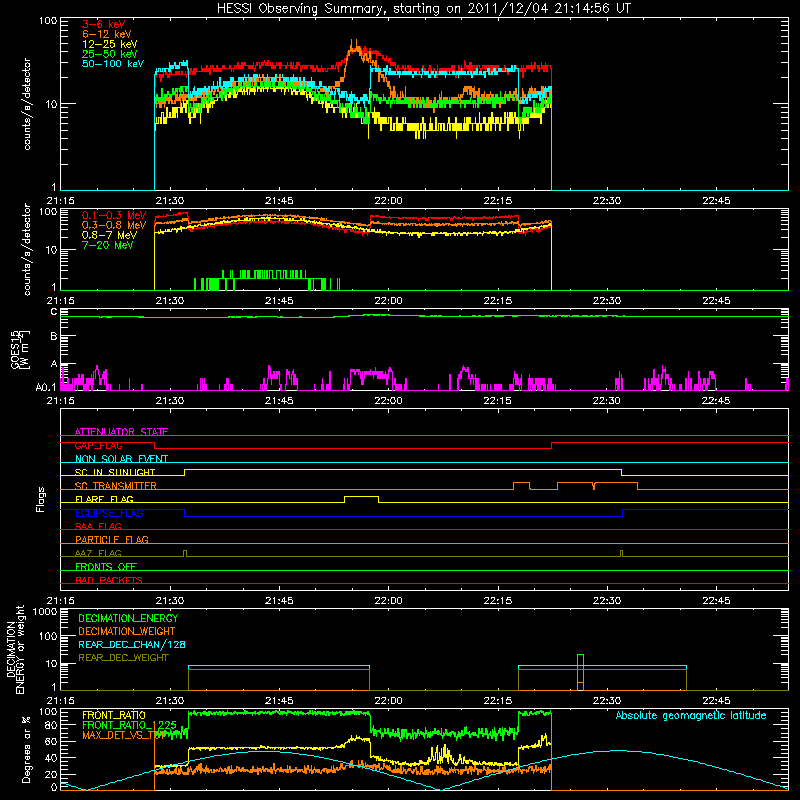Click the 22:45 tick label under the GOES plot
This screenshot has height=800, width=800.
[716, 401]
